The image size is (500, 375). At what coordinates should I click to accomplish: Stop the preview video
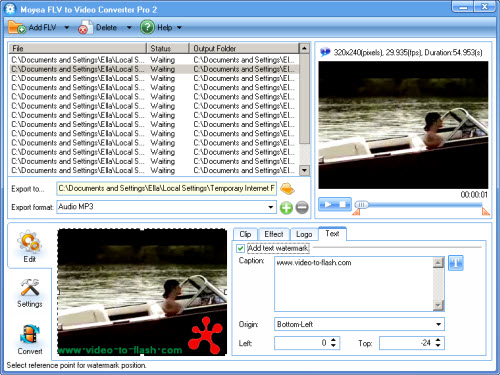tap(343, 204)
